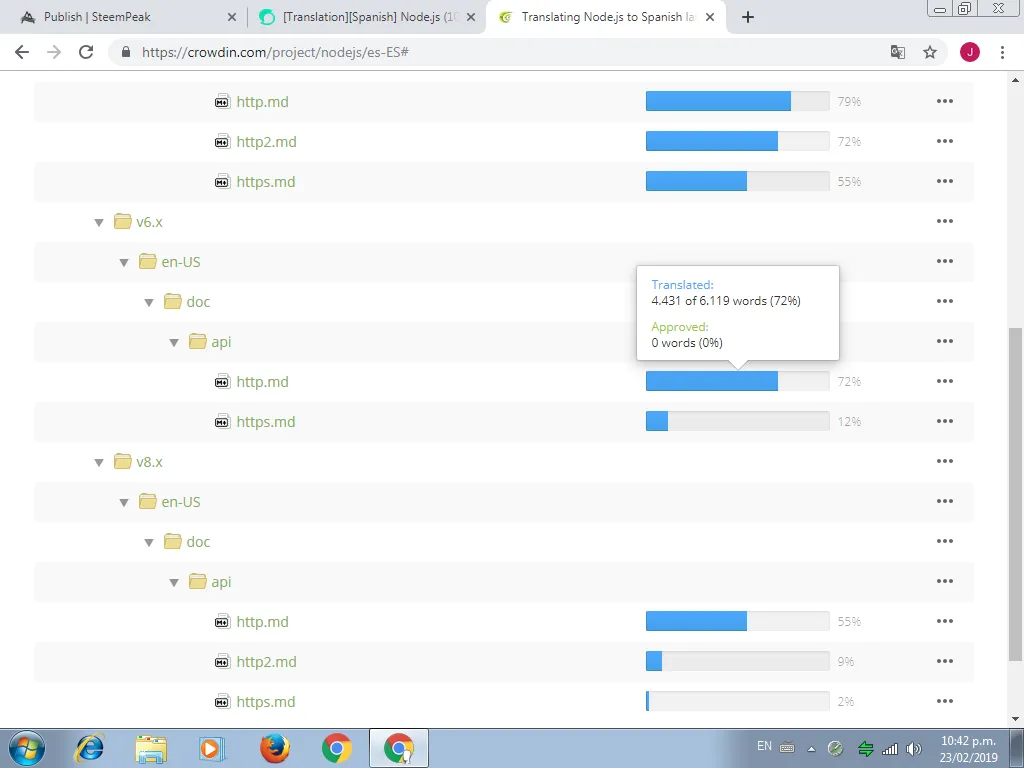Viewport: 1024px width, 768px height.
Task: Collapse the doc folder under v8.x
Action: (149, 543)
